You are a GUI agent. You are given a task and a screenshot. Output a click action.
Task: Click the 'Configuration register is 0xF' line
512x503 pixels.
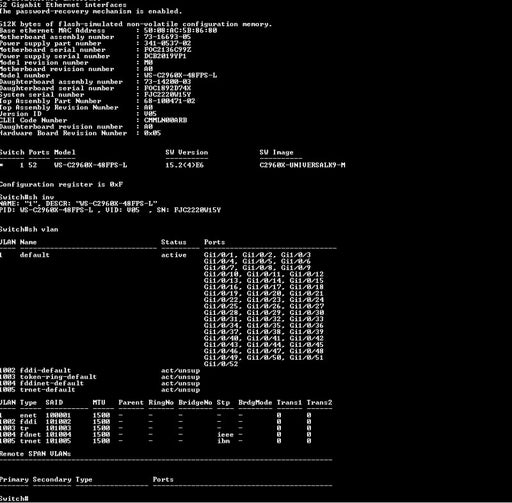click(x=61, y=184)
